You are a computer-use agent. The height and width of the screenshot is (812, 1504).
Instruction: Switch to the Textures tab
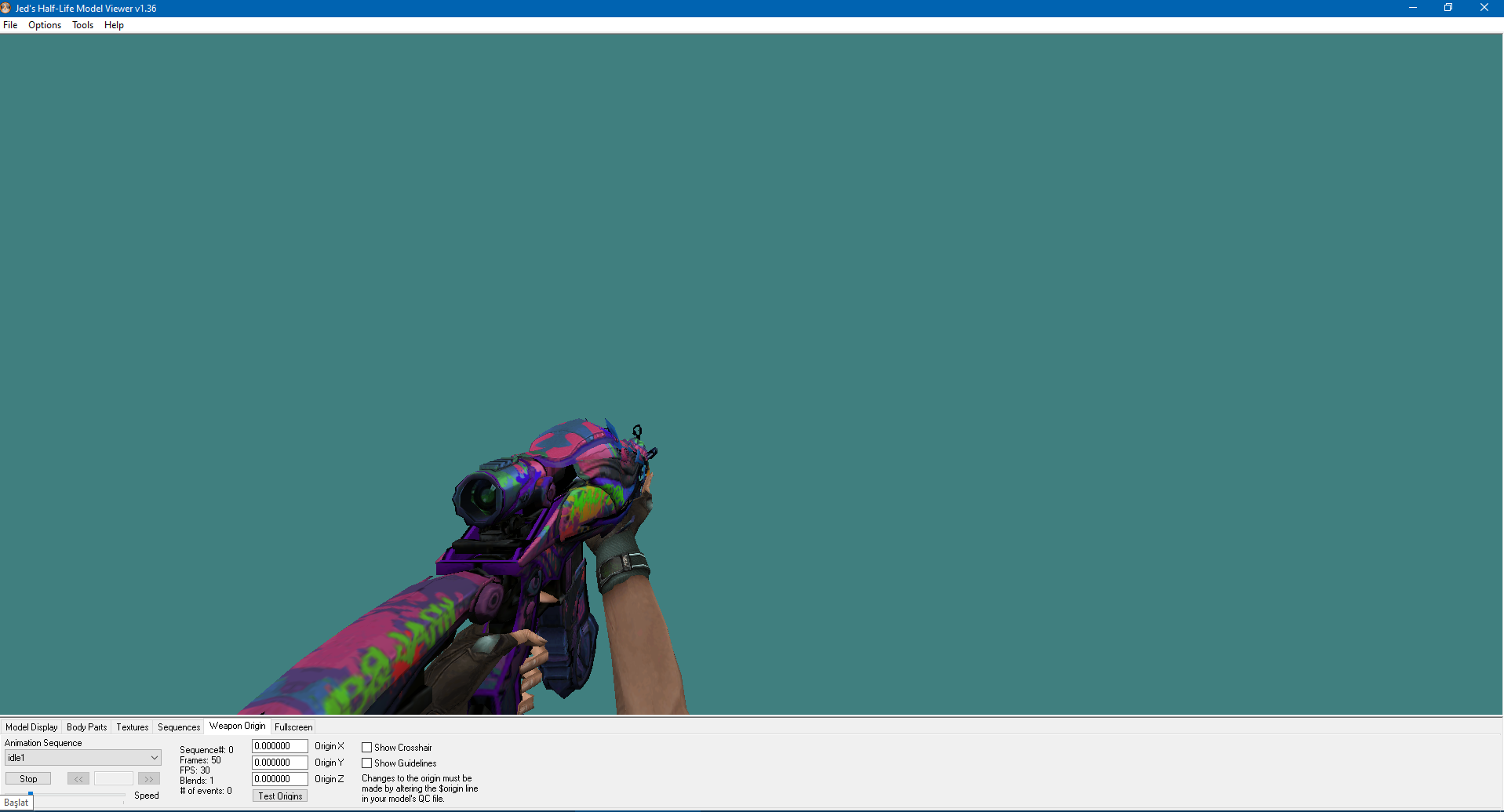pyautogui.click(x=133, y=727)
